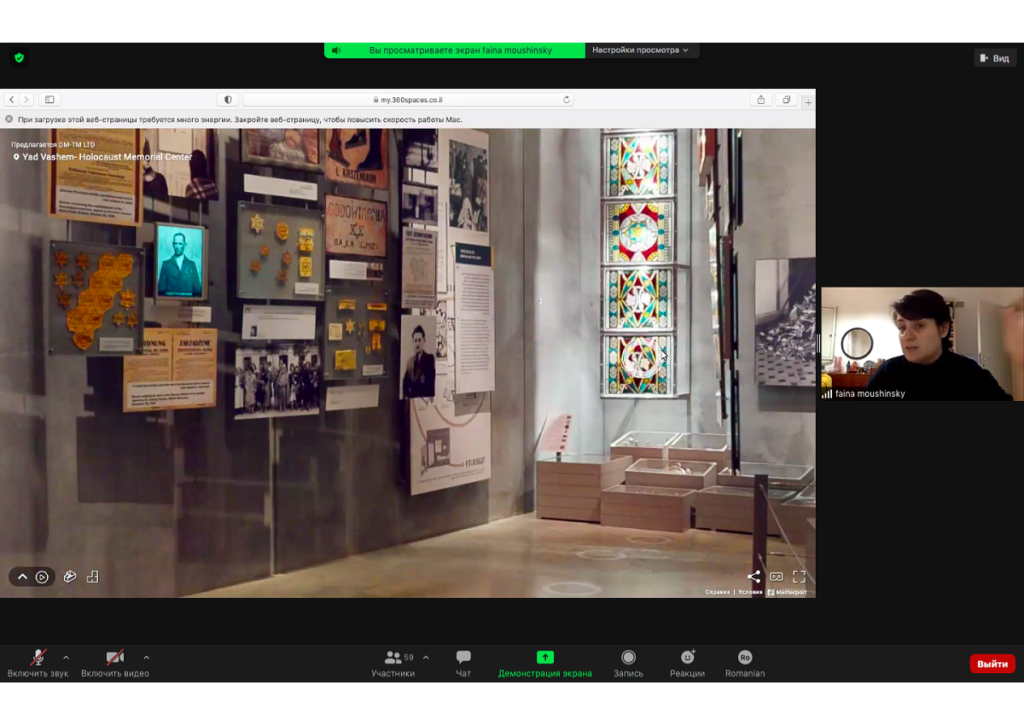The height and width of the screenshot is (726, 1024).
Task: Expand participants options arrow
Action: pyautogui.click(x=426, y=657)
